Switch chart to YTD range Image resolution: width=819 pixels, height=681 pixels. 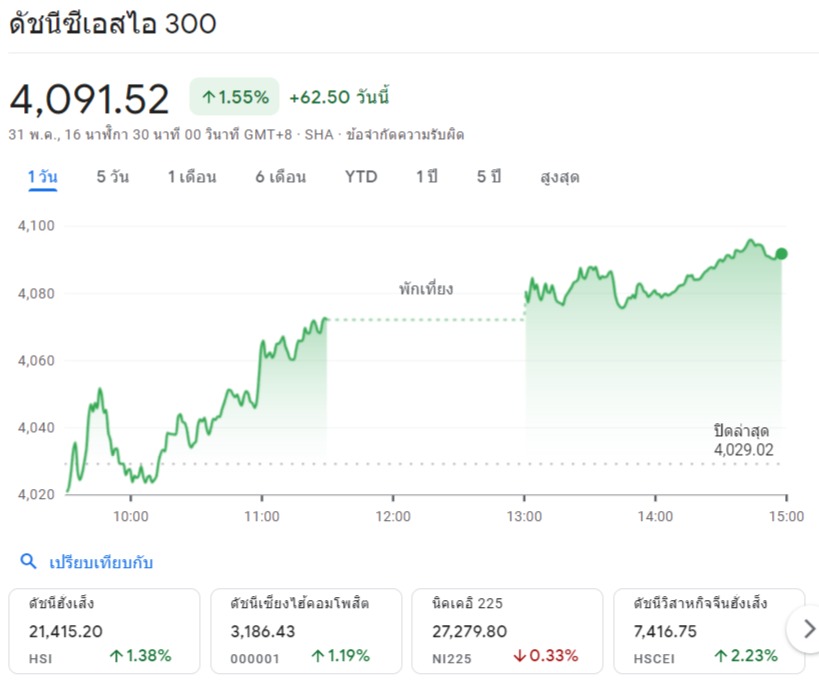click(361, 177)
